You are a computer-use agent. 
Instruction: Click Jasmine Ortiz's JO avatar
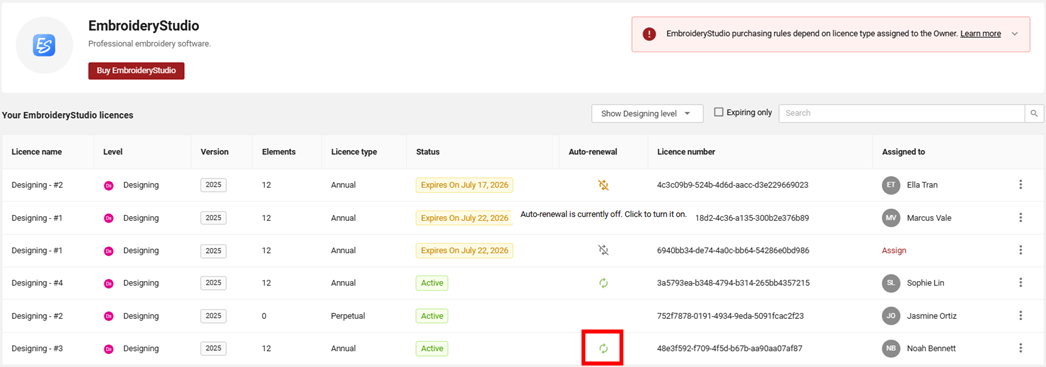891,316
